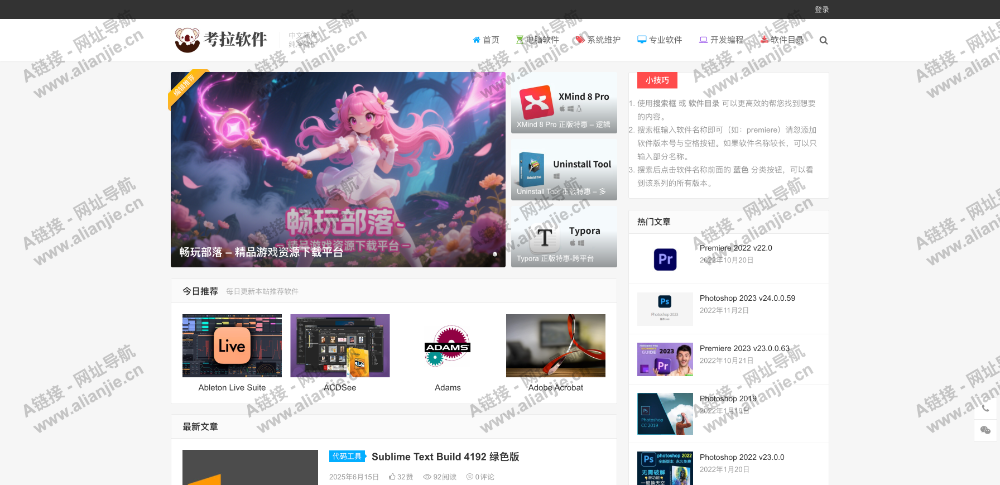Open the Uninstall Tool title link
Image resolution: width=1000 pixels, height=485 pixels.
[582, 164]
